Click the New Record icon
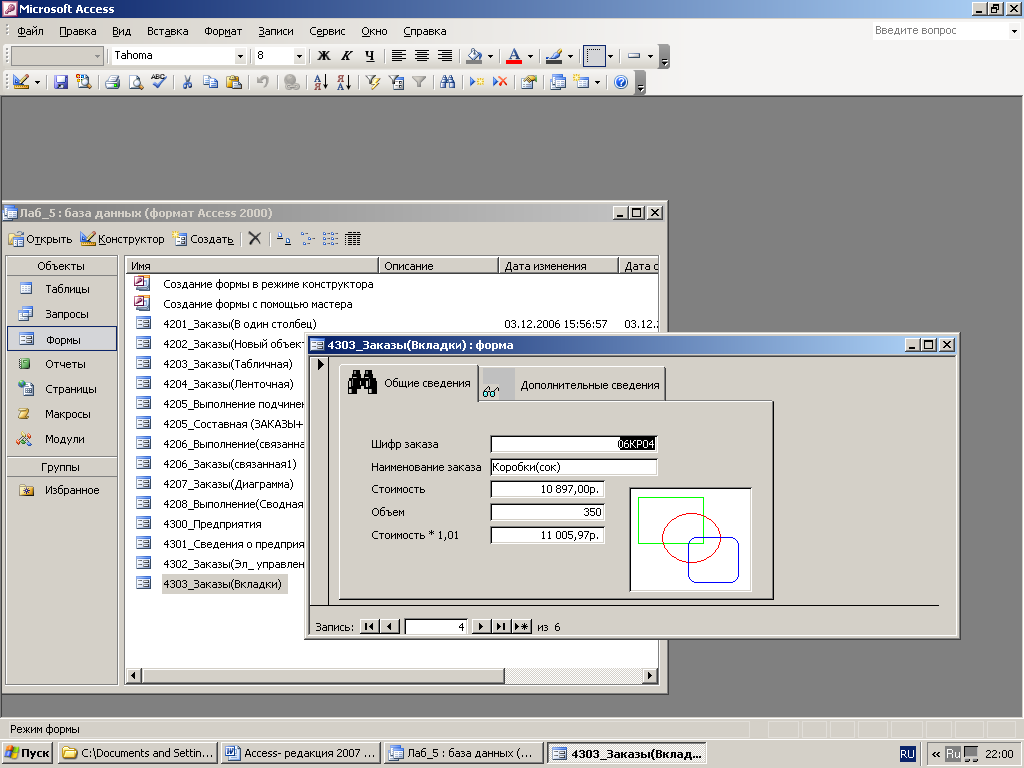Image resolution: width=1024 pixels, height=768 pixels. click(477, 82)
